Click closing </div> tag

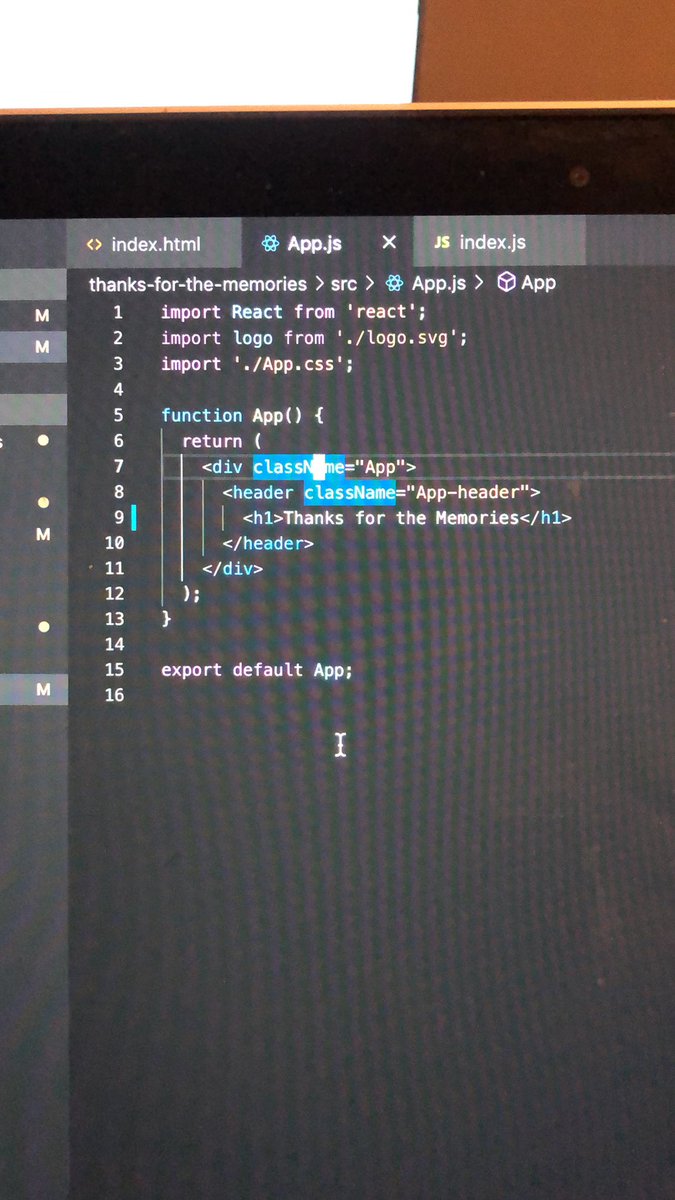tap(232, 568)
